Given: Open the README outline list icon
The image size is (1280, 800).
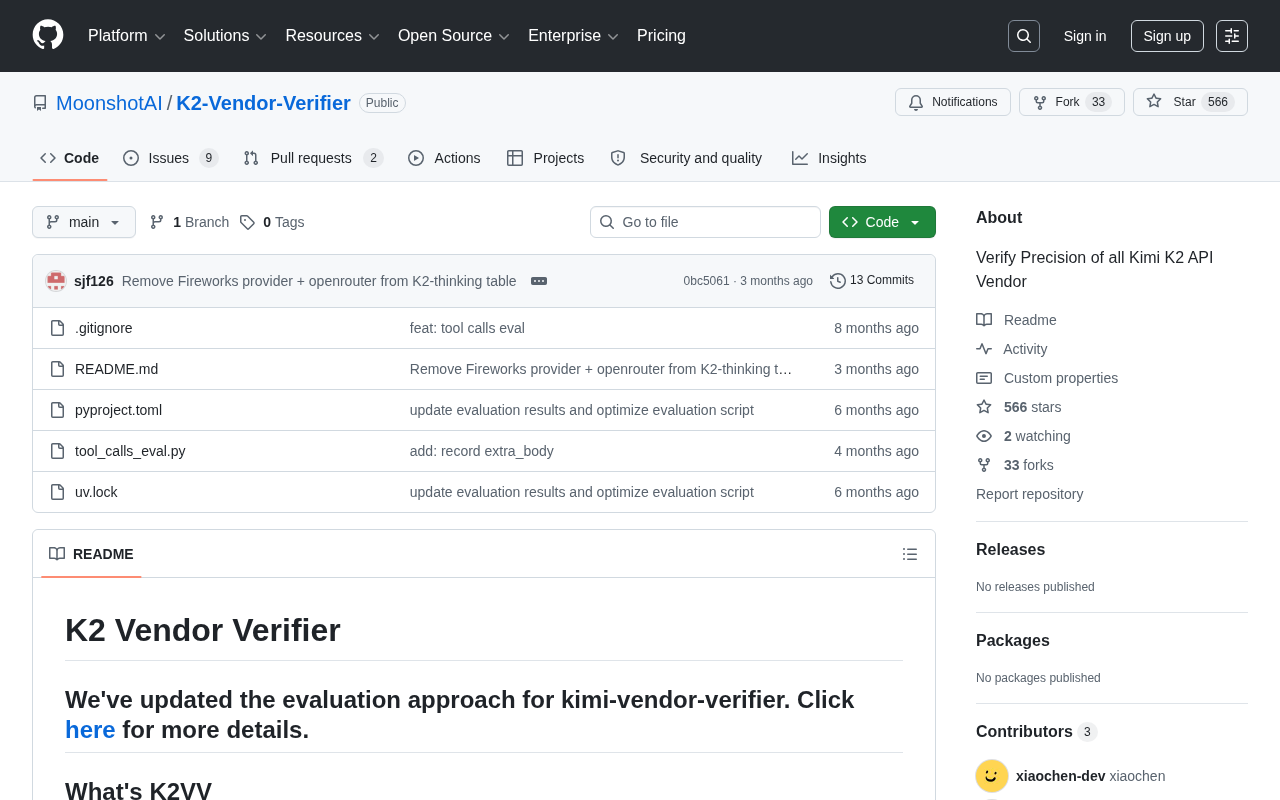Looking at the screenshot, I should click(910, 554).
